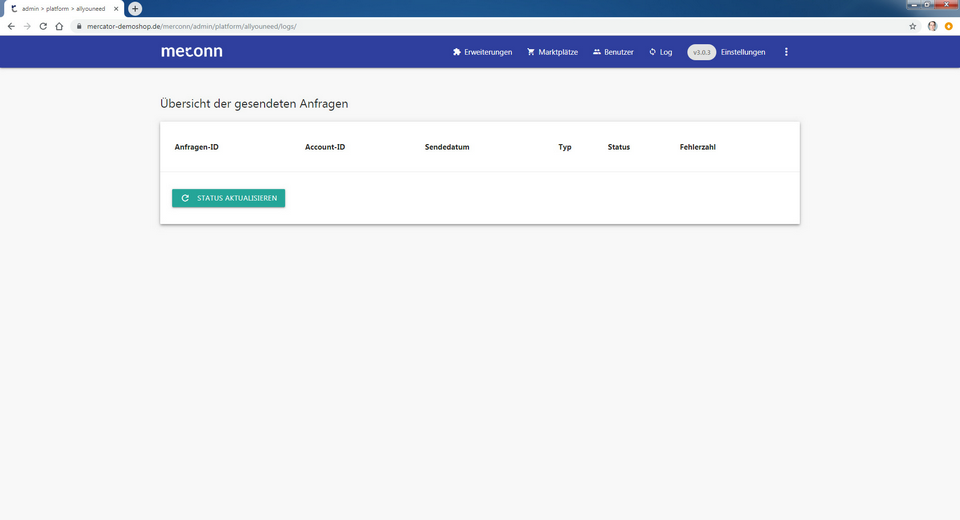Reload the page using browser refresh icon
960x520 pixels.
pyautogui.click(x=43, y=26)
